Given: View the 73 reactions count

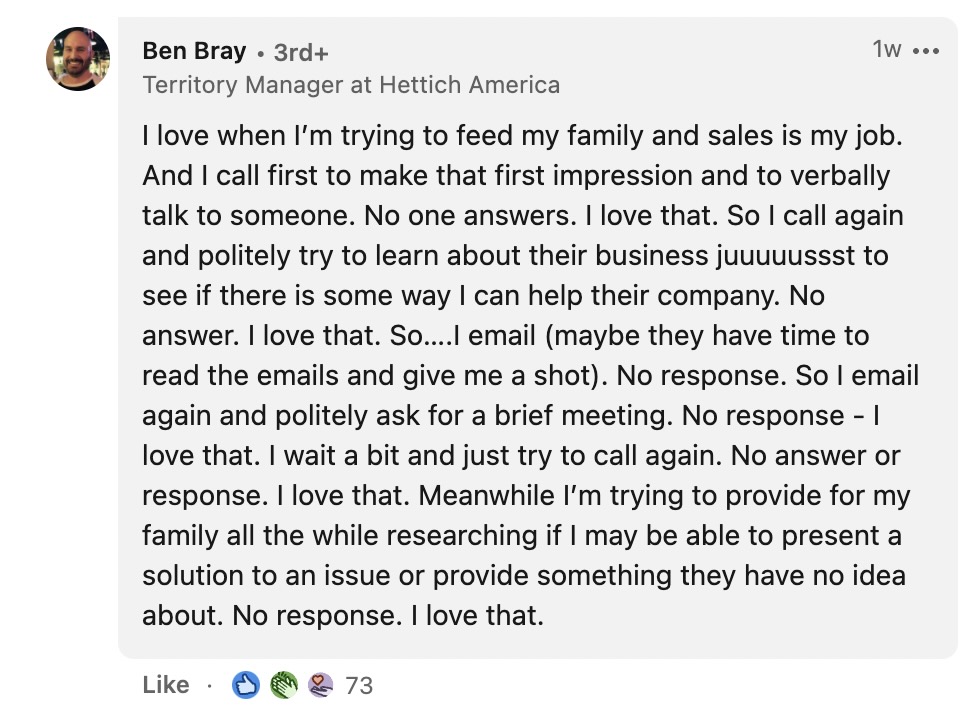Looking at the screenshot, I should [x=358, y=686].
